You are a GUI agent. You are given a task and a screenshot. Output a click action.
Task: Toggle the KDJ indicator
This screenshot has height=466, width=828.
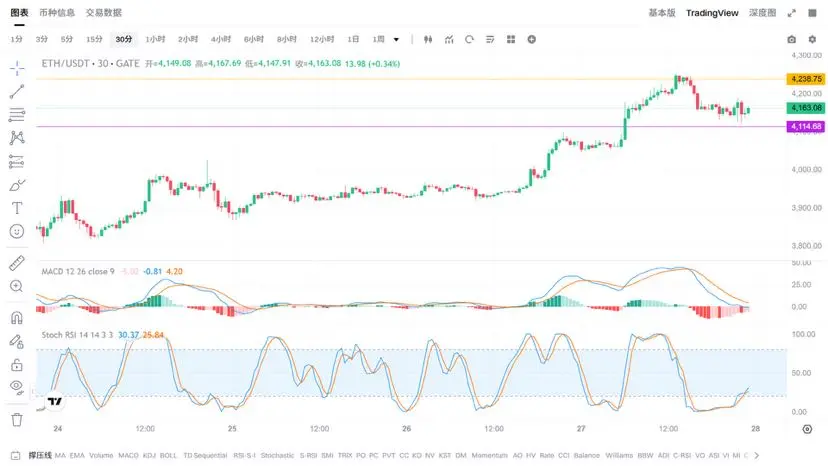click(x=149, y=455)
